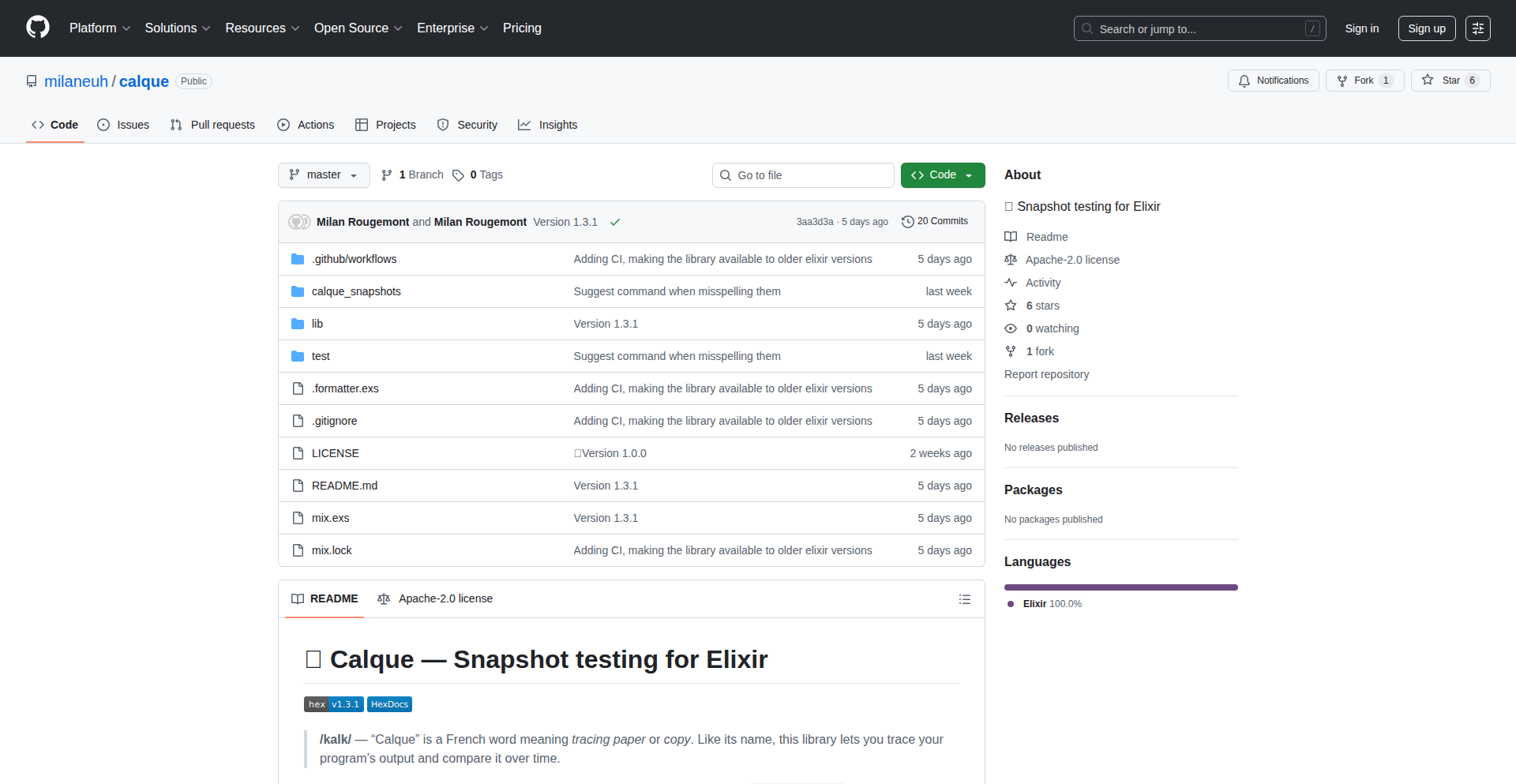
Task: Open the Pull requests tab
Action: (212, 125)
